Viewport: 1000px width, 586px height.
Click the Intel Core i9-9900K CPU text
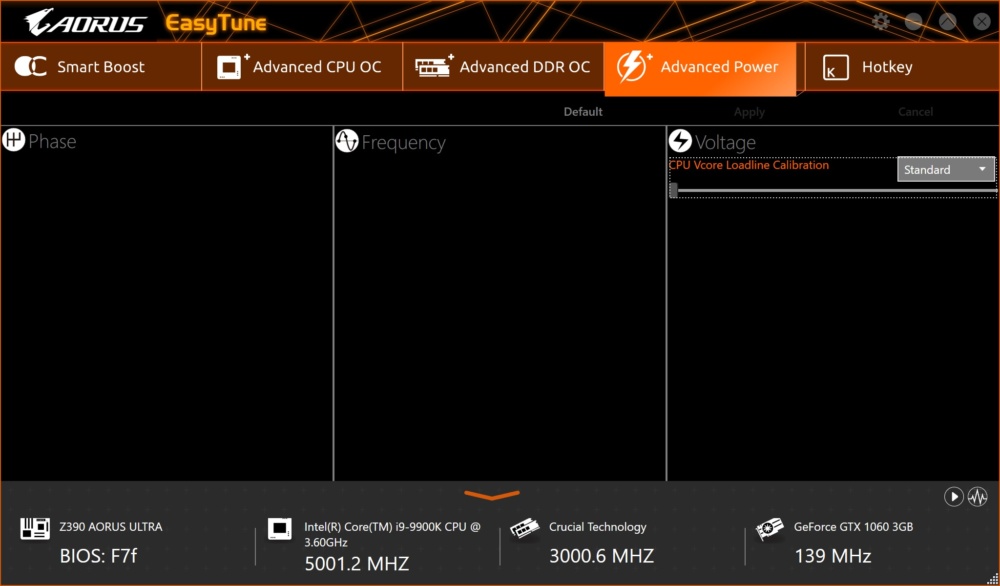393,534
